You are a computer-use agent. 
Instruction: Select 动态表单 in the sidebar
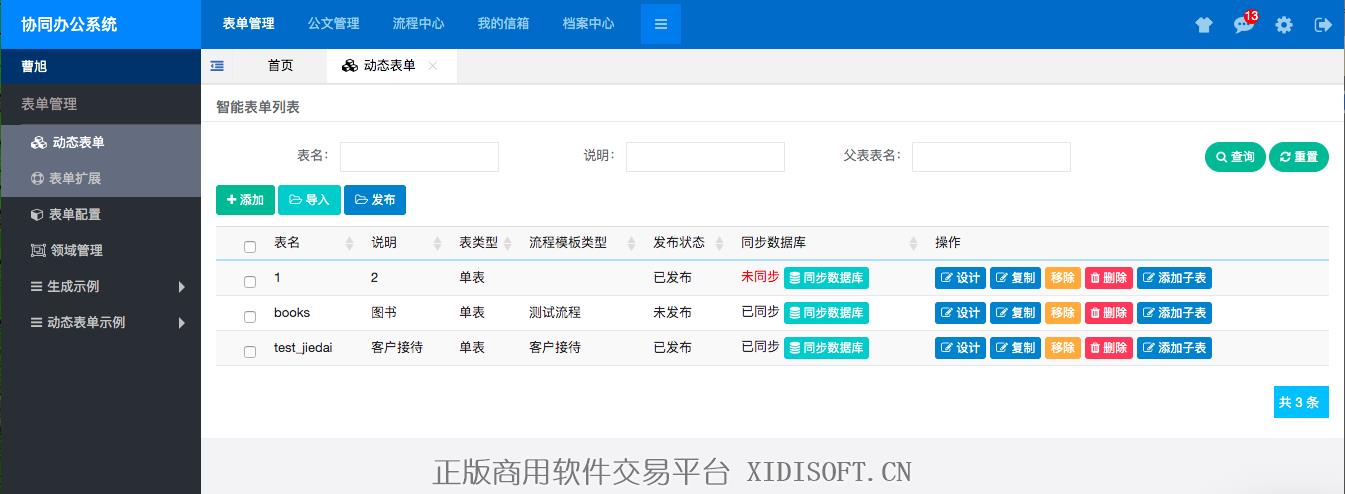[100, 142]
